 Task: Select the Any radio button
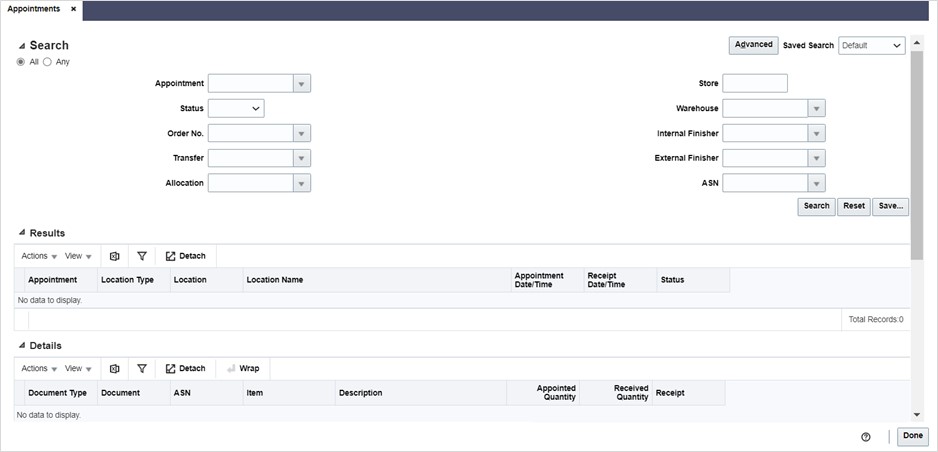coord(47,62)
